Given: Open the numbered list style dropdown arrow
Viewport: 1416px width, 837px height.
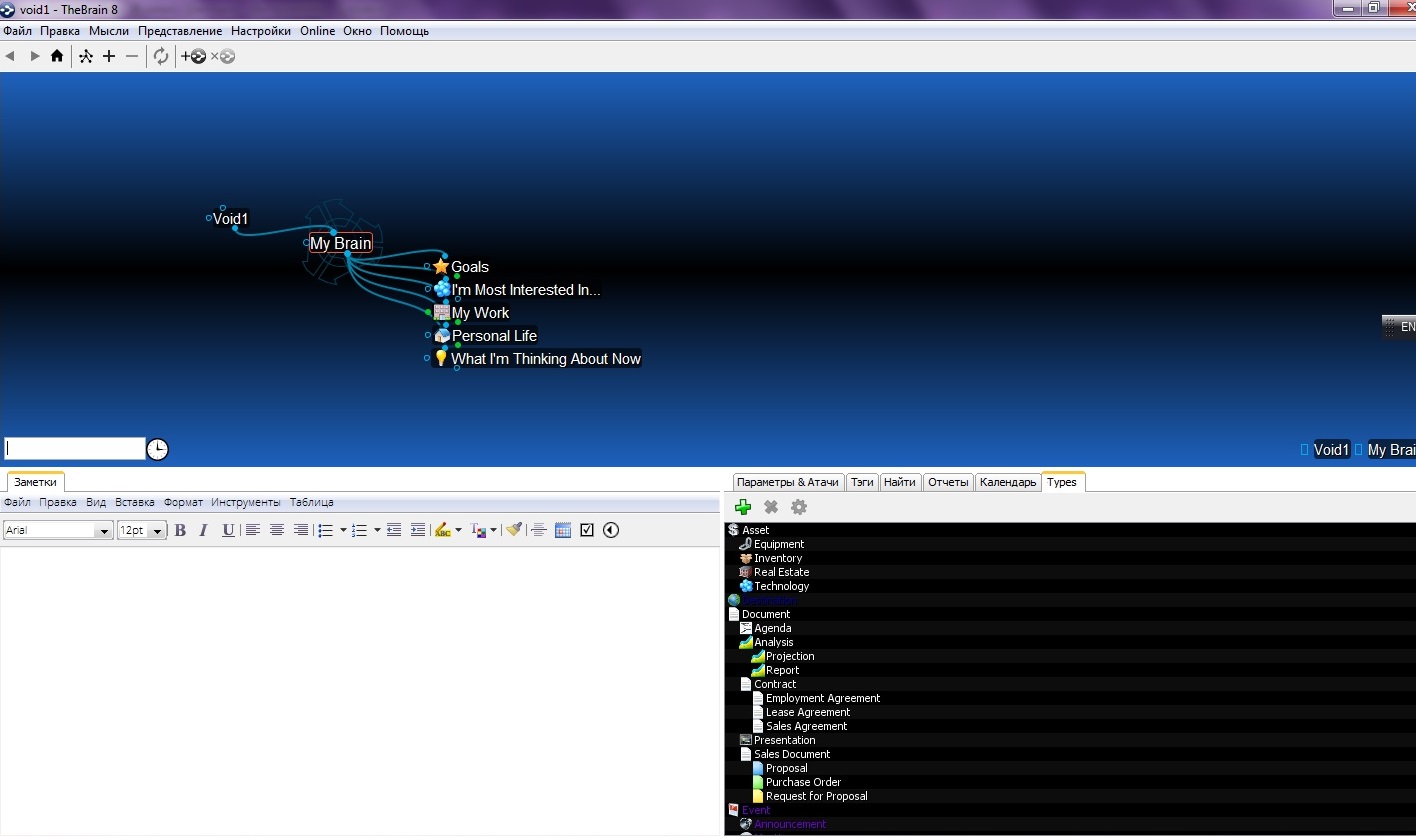Looking at the screenshot, I should point(377,530).
